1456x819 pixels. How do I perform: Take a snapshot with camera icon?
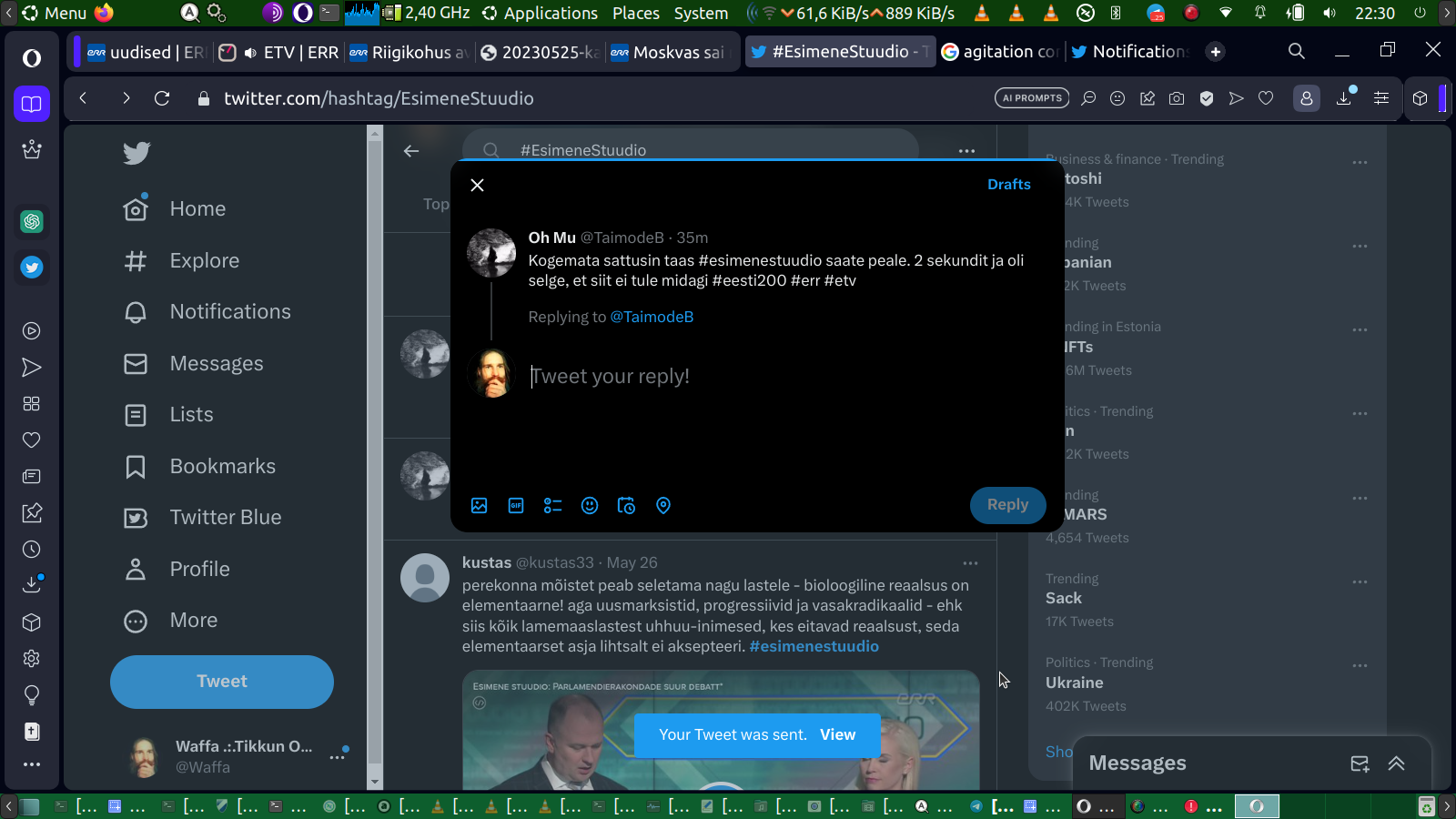pos(1177,98)
